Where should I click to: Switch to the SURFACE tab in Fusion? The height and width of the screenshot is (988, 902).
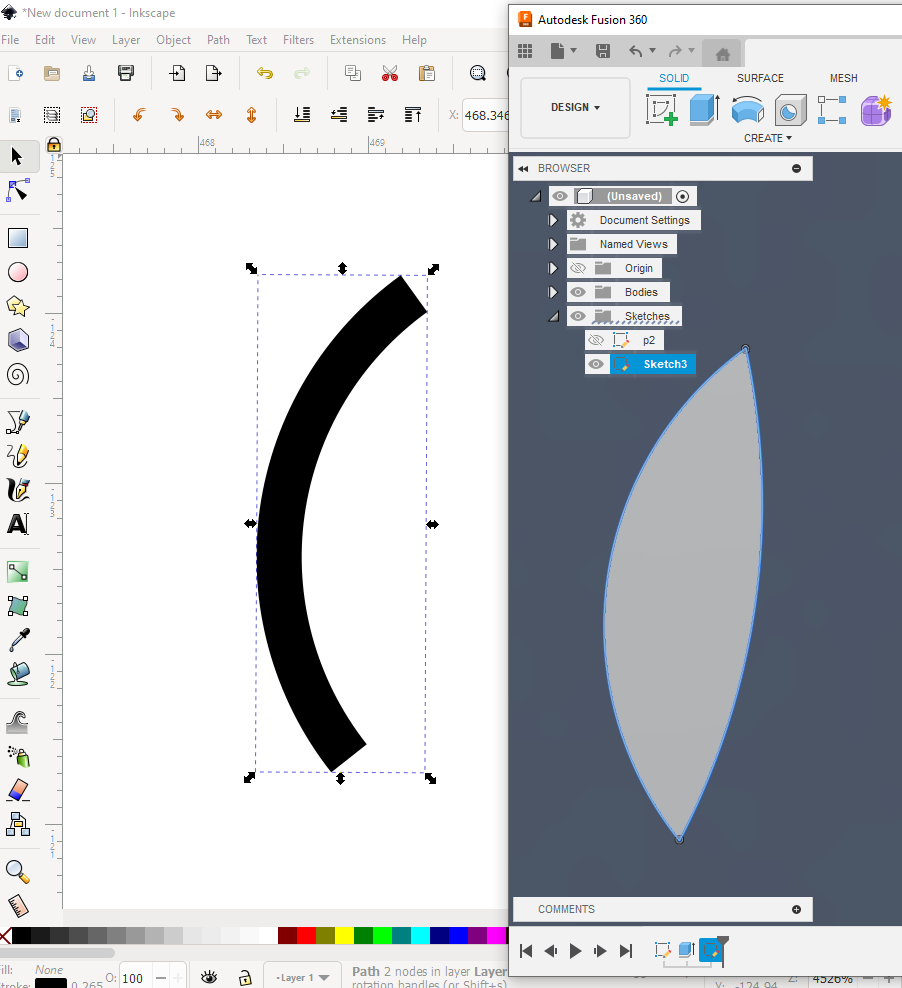point(759,78)
